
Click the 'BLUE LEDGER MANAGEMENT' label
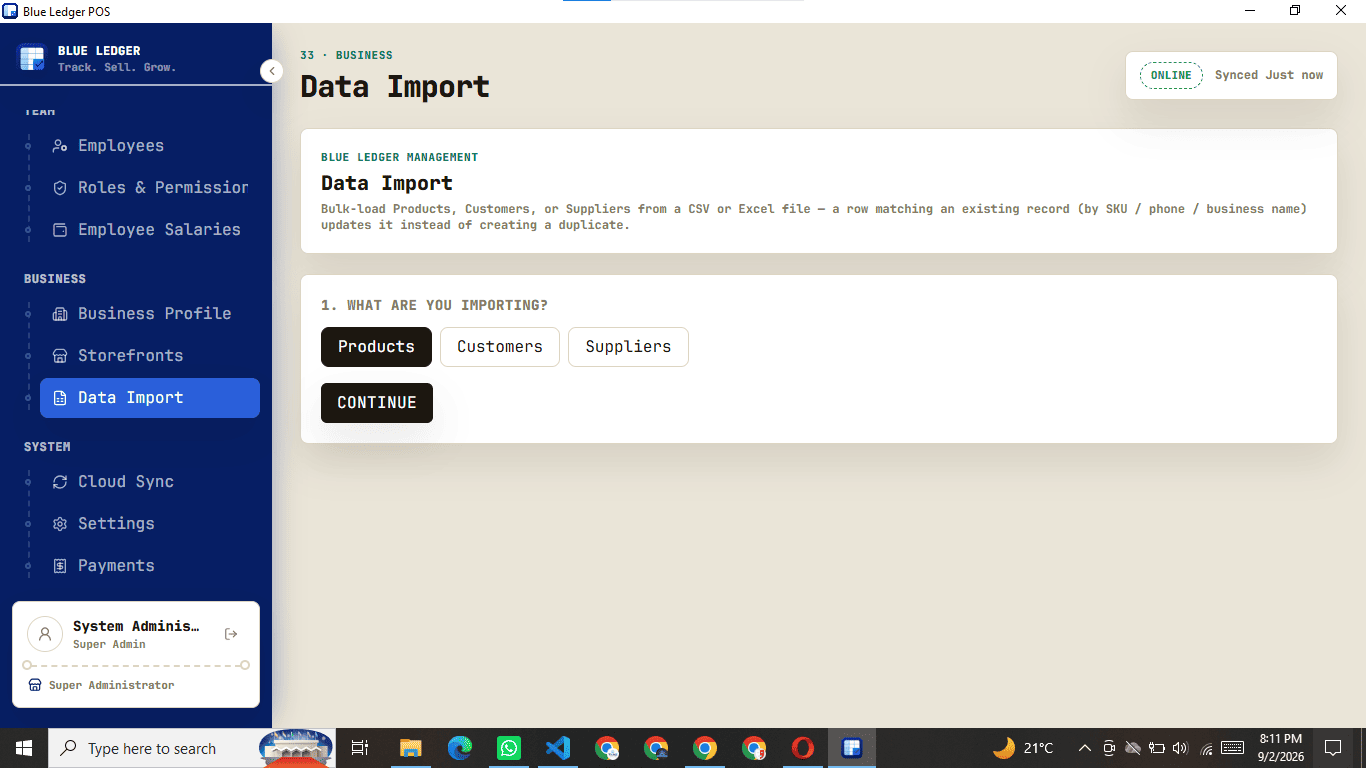tap(399, 157)
